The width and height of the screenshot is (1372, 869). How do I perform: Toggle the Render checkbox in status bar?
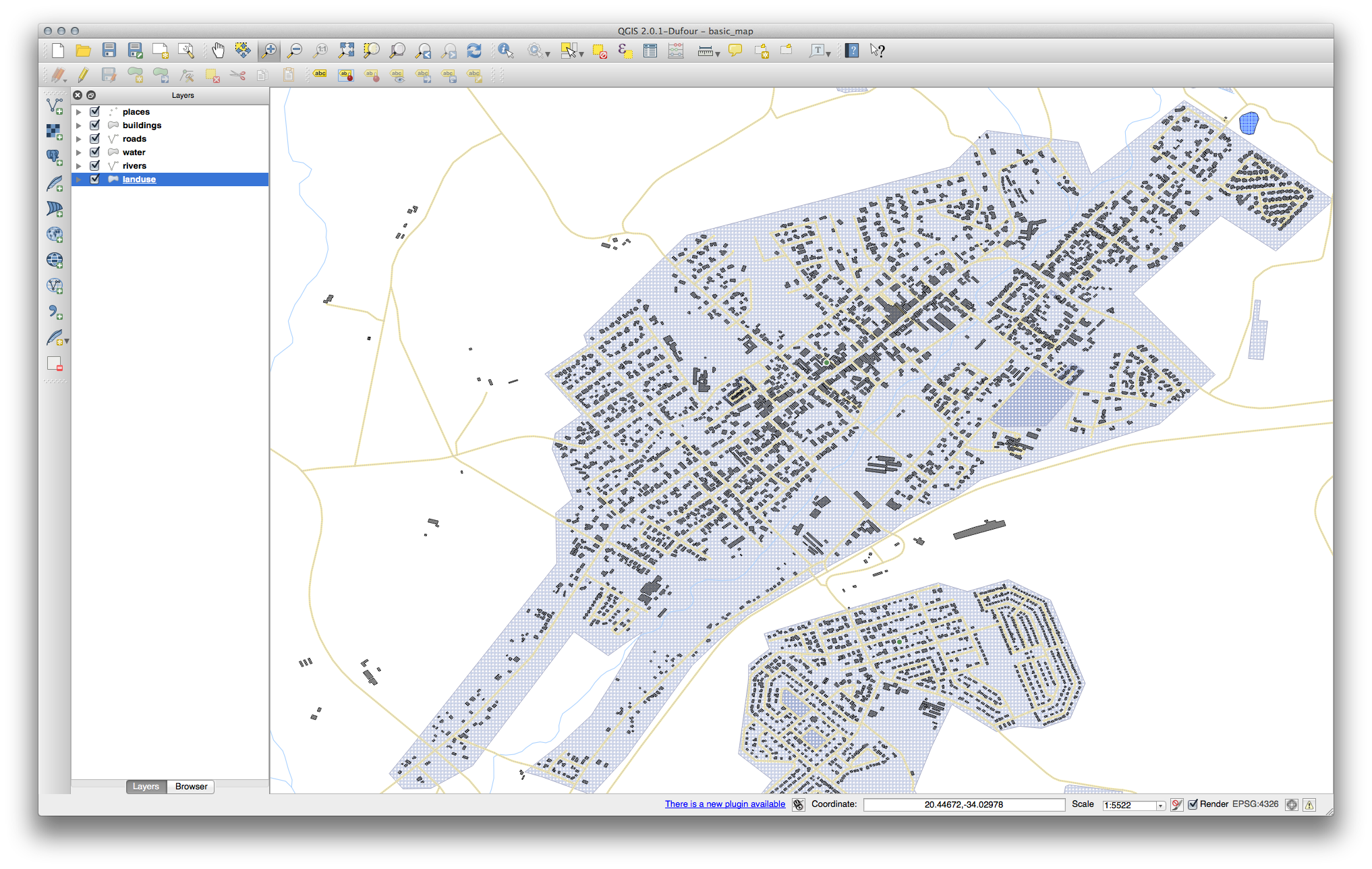pyautogui.click(x=1193, y=804)
